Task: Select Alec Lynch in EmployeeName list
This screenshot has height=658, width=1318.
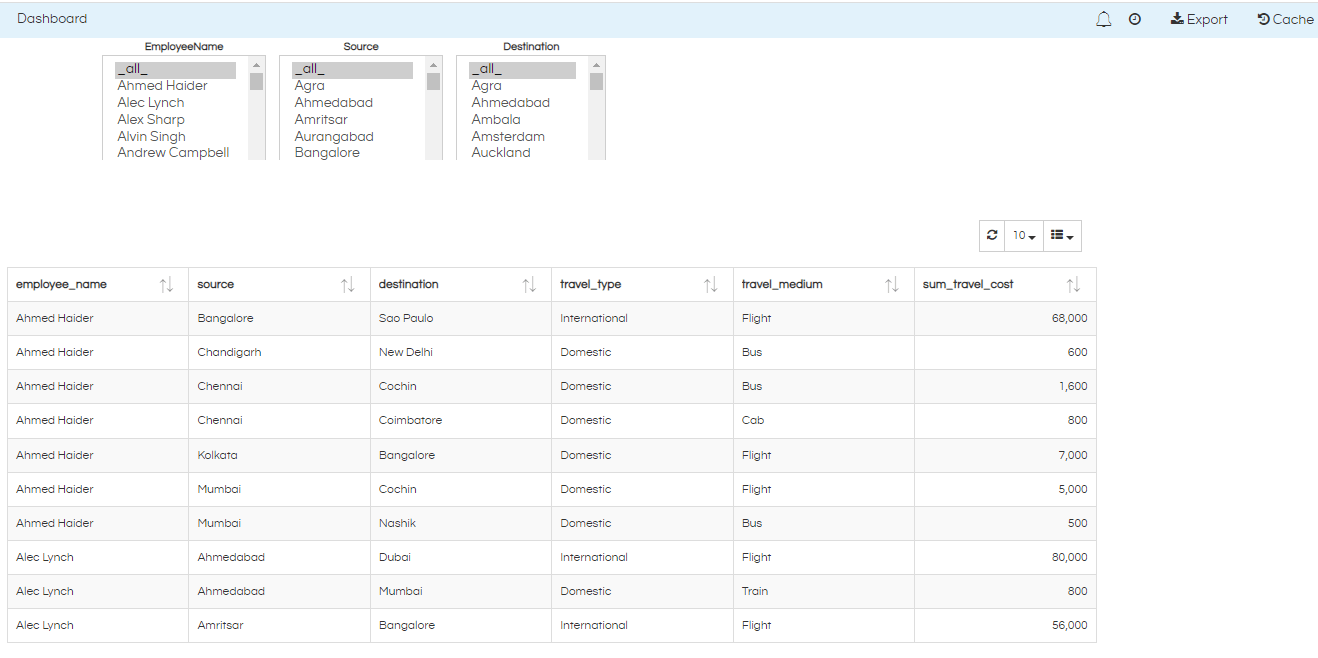Action: (175, 103)
